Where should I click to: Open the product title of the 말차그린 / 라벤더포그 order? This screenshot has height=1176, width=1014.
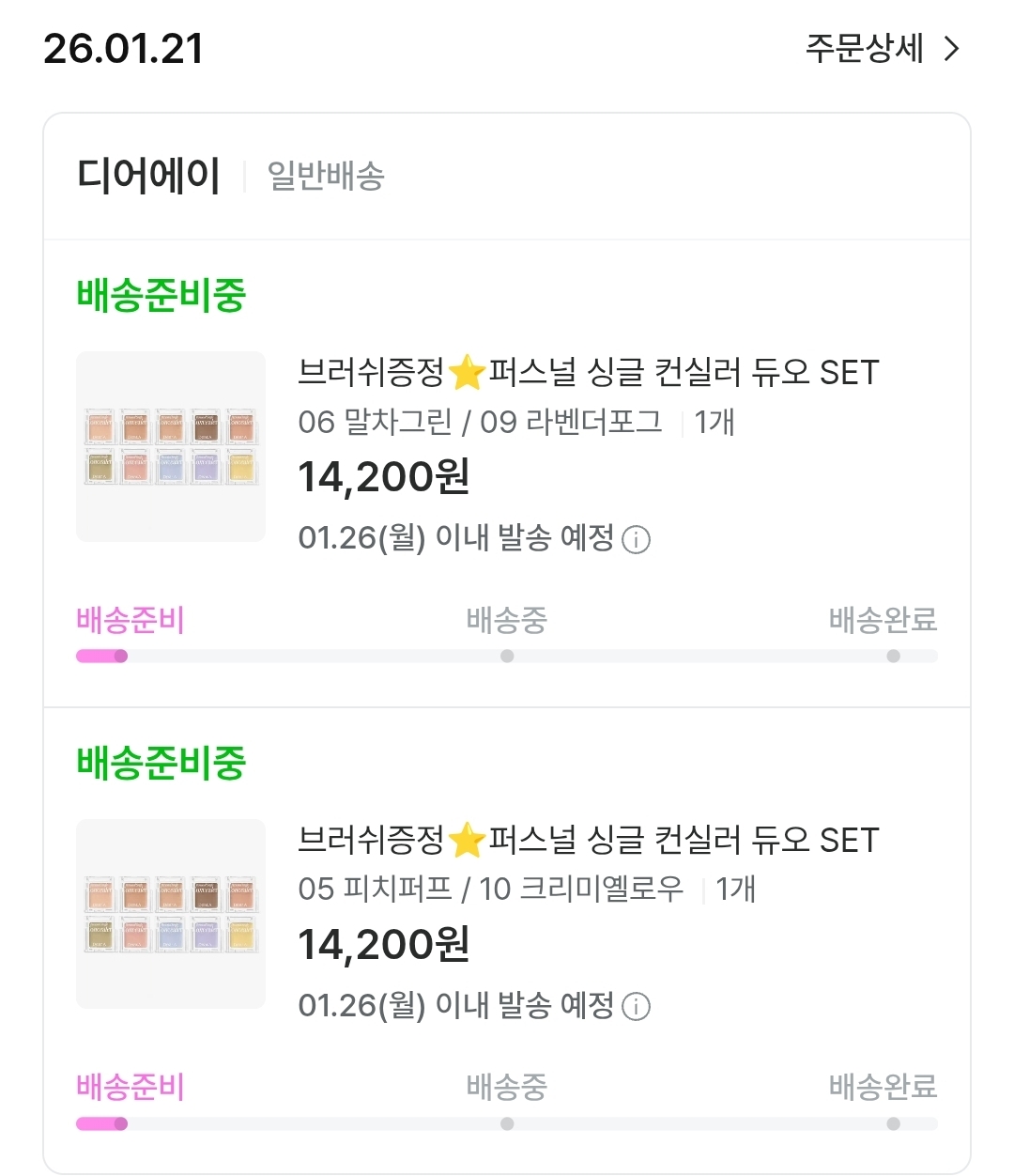point(588,373)
